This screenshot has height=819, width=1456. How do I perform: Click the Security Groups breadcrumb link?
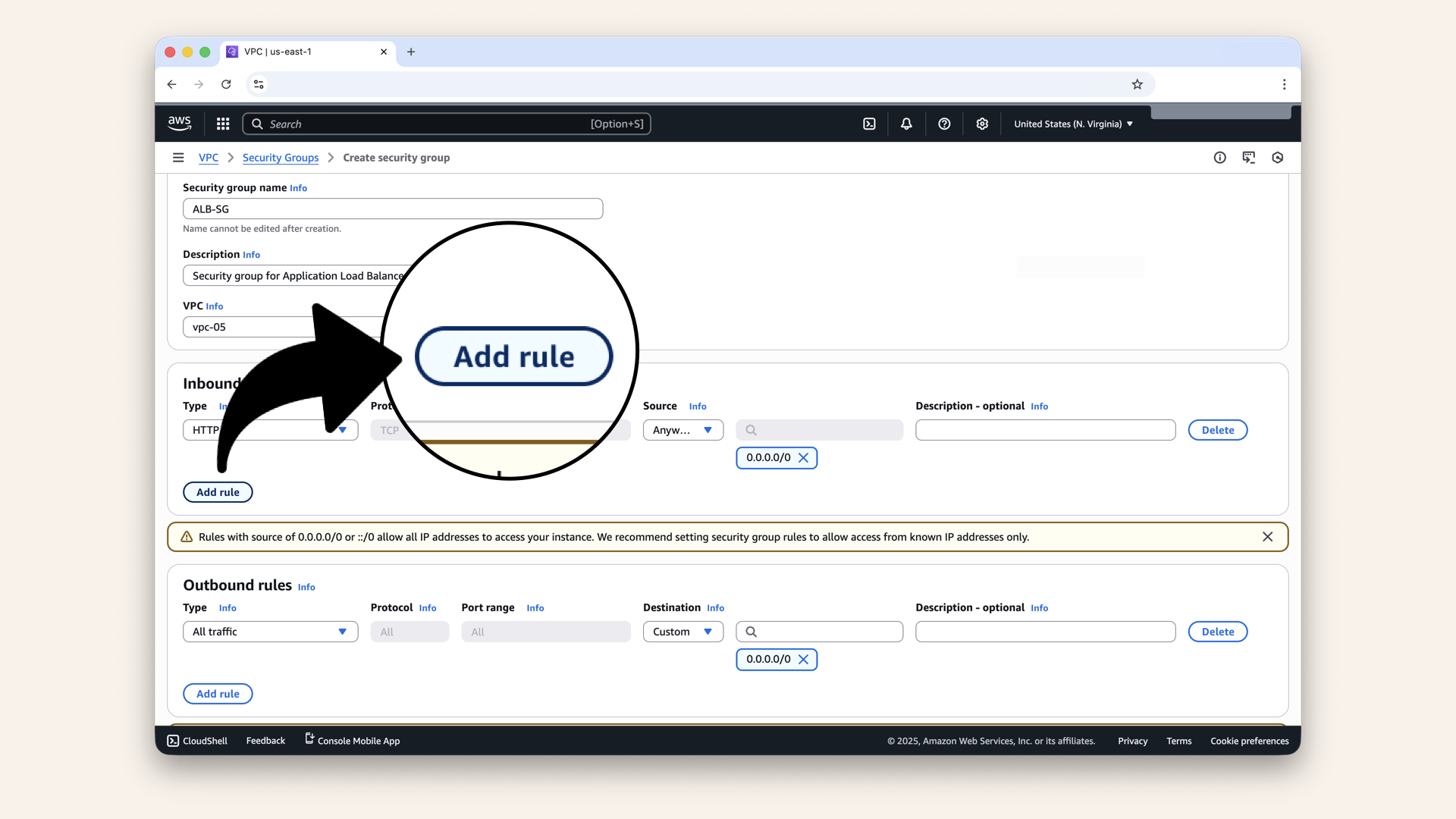pos(281,158)
